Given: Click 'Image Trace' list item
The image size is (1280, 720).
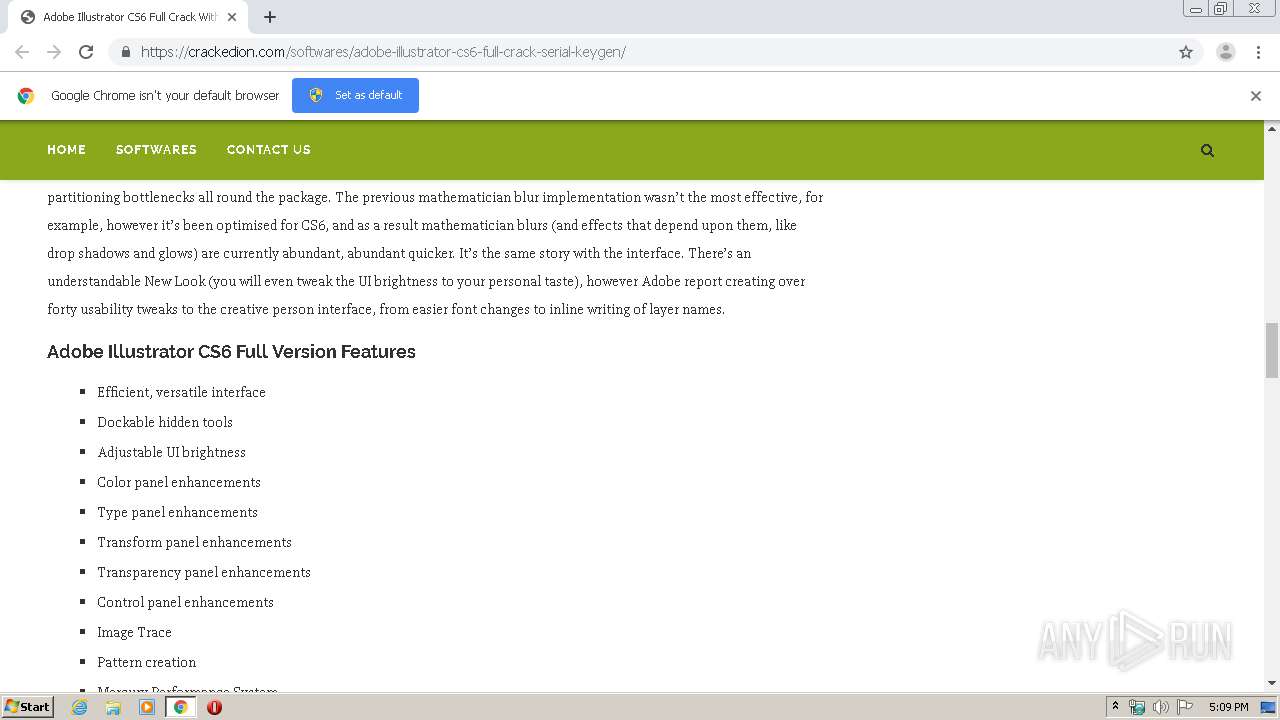Looking at the screenshot, I should coord(134,632).
